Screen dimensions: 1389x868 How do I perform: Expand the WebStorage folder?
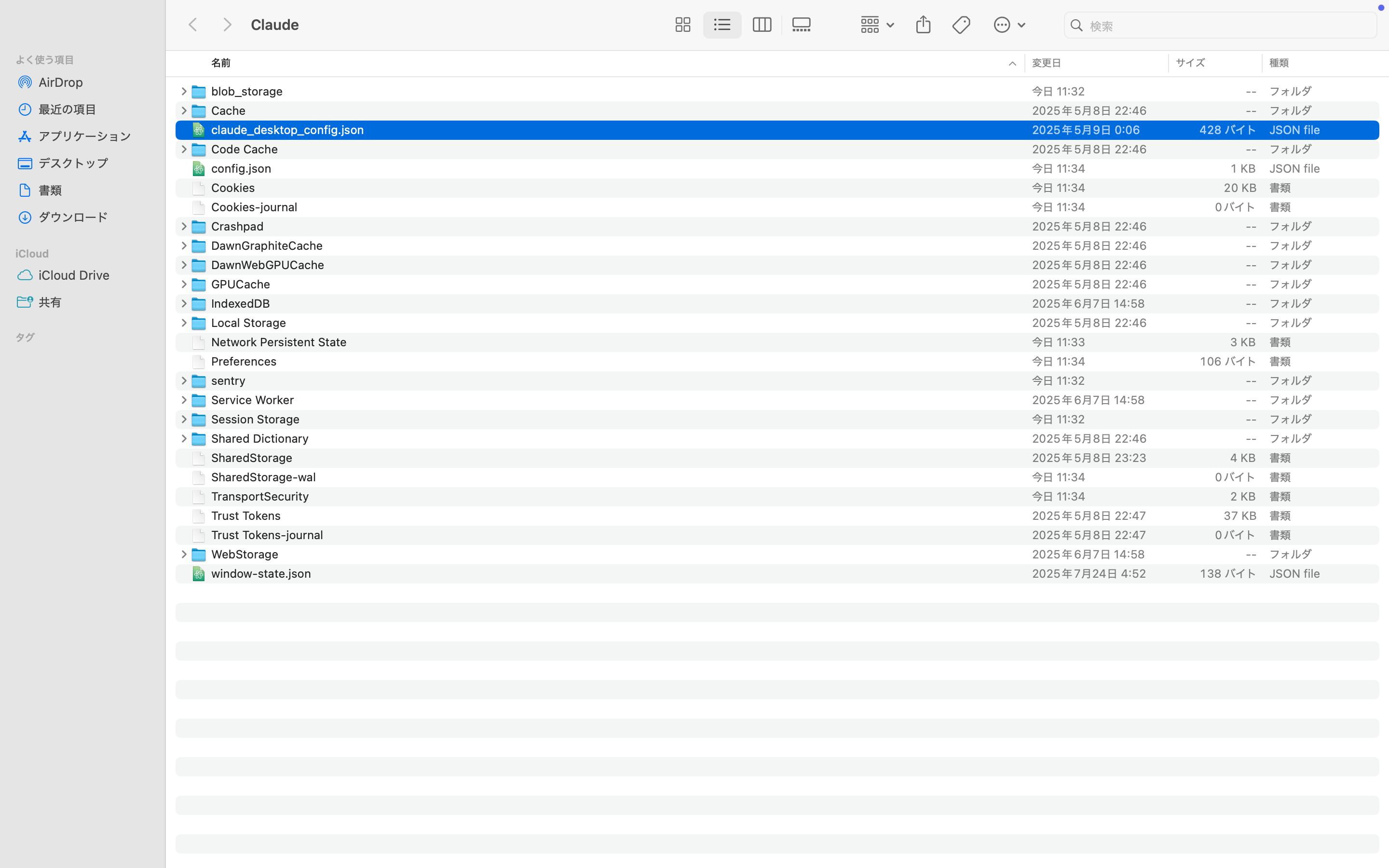(184, 554)
